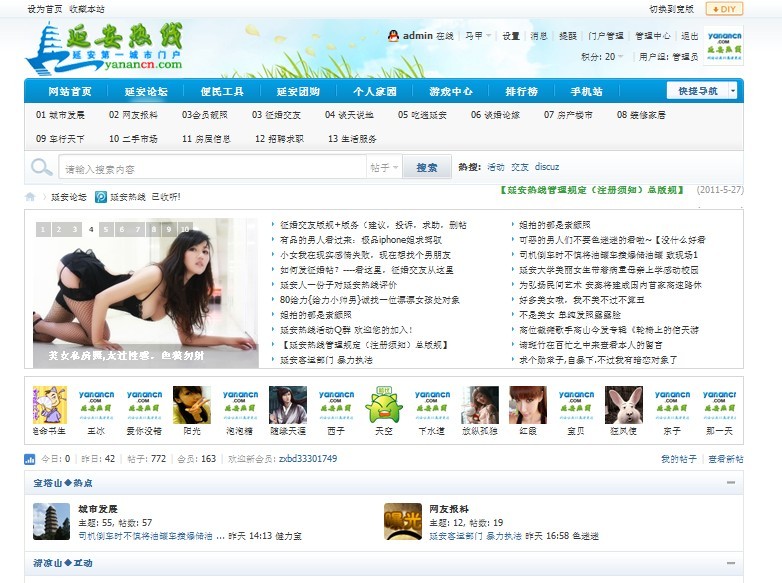Open the 10 二手市场 sub-forum link
The image size is (782, 583).
(133, 139)
